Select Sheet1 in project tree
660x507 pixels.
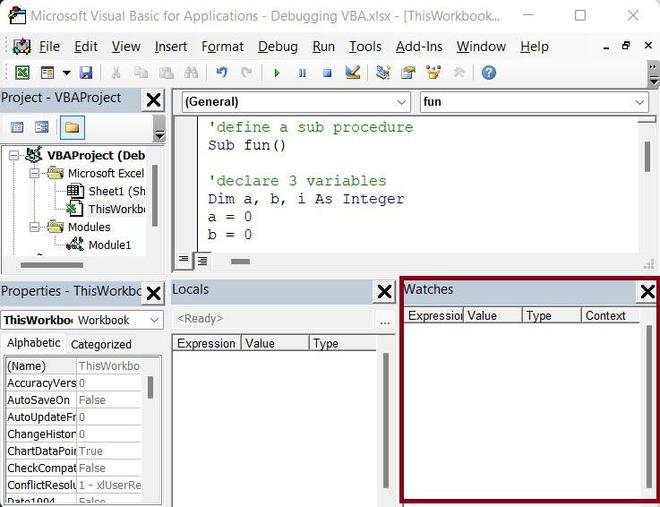pos(106,191)
